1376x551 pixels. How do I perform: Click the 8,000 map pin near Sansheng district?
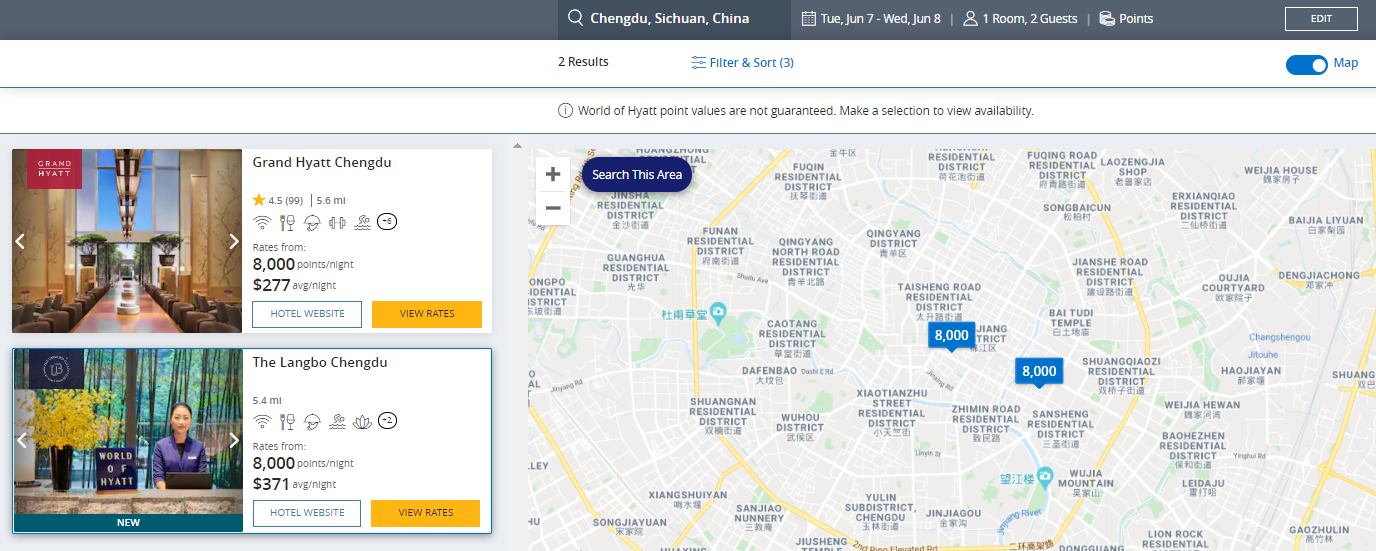(1039, 372)
